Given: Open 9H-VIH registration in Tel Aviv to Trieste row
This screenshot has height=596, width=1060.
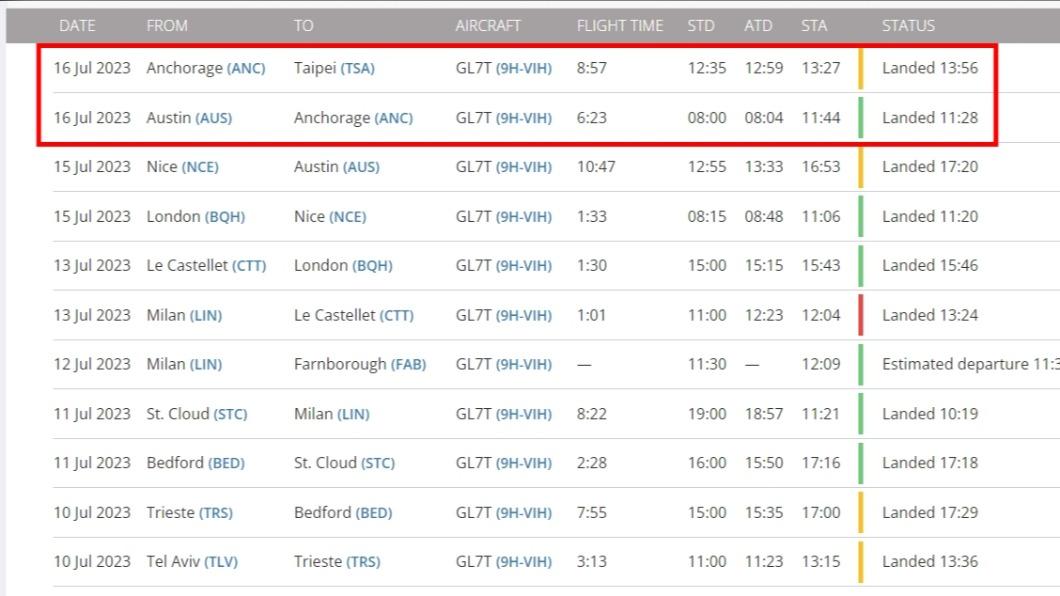Looking at the screenshot, I should [524, 562].
